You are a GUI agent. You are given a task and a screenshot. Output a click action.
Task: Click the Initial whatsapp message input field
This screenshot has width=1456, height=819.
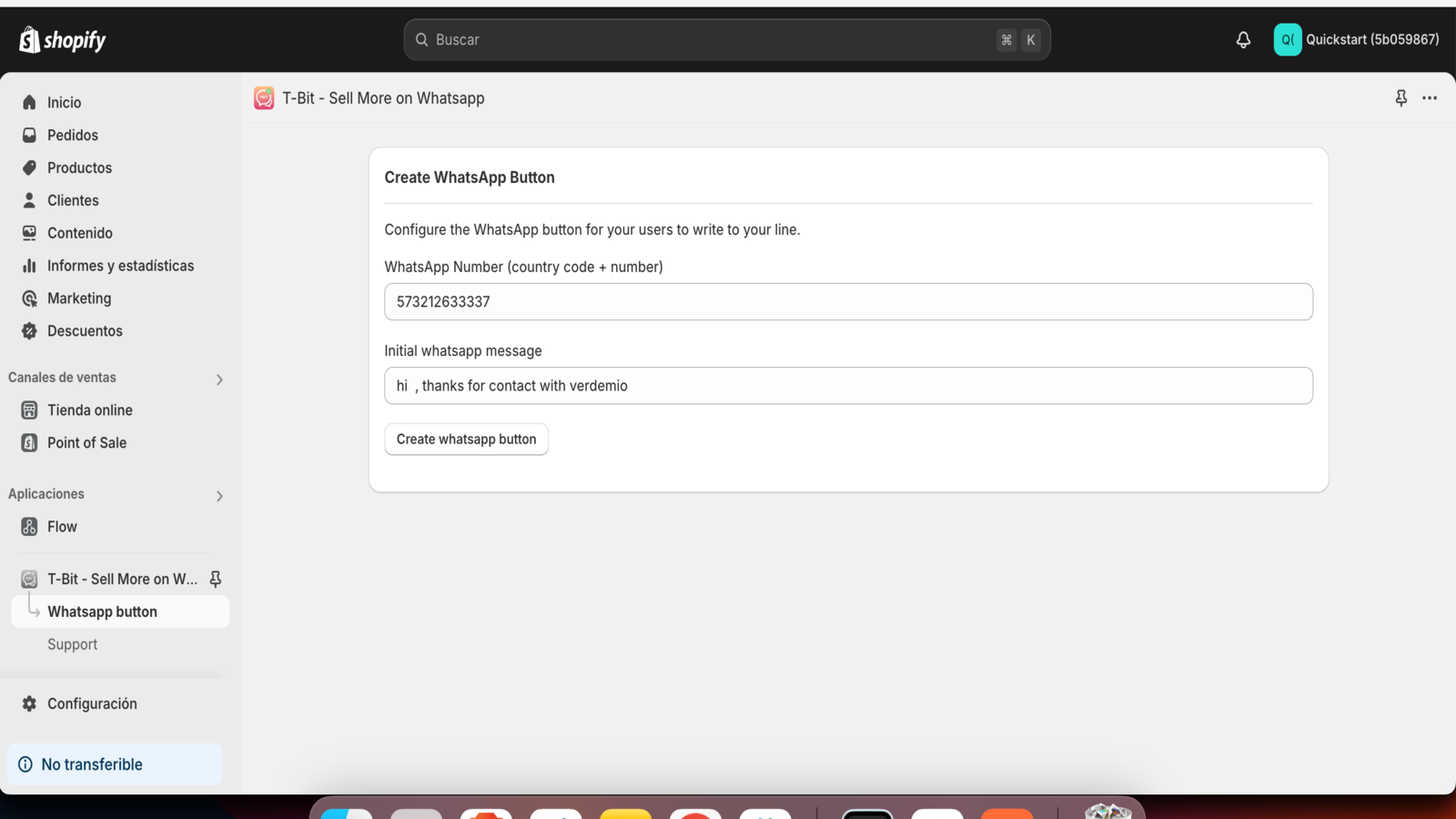[848, 386]
